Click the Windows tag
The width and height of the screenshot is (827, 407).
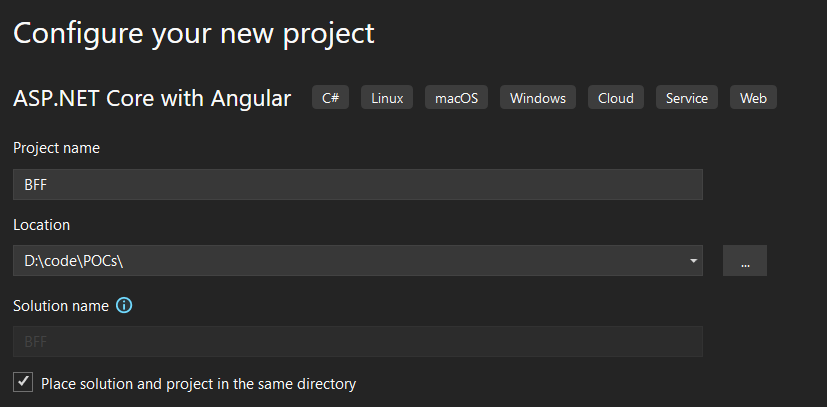(538, 98)
